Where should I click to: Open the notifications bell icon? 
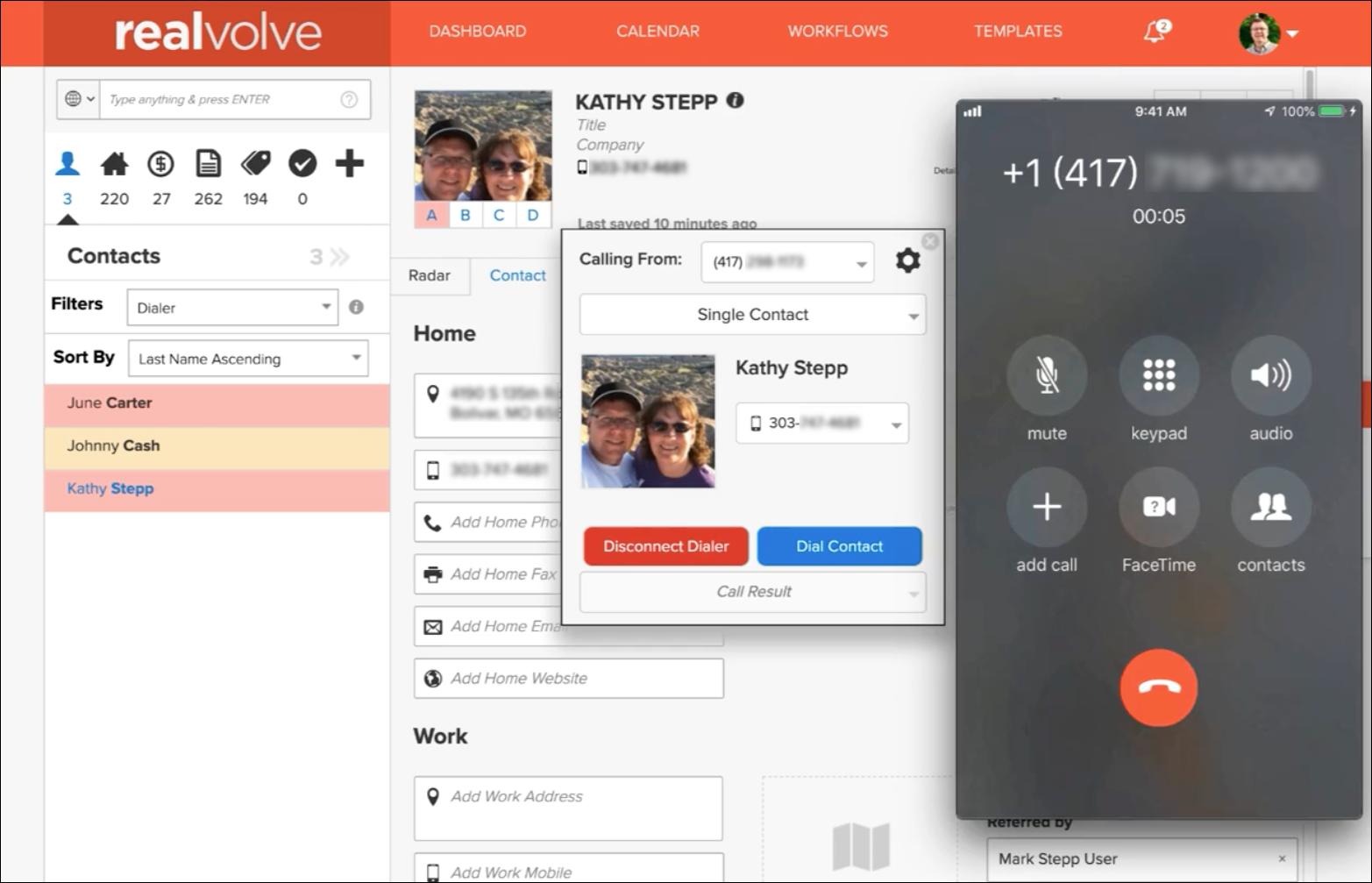(x=1155, y=29)
